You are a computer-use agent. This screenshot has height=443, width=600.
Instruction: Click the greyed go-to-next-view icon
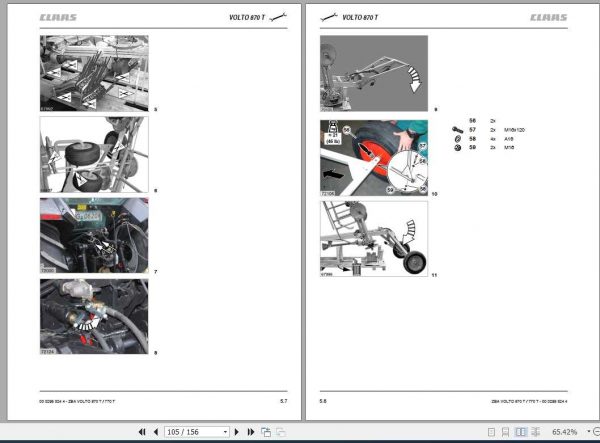(x=280, y=432)
